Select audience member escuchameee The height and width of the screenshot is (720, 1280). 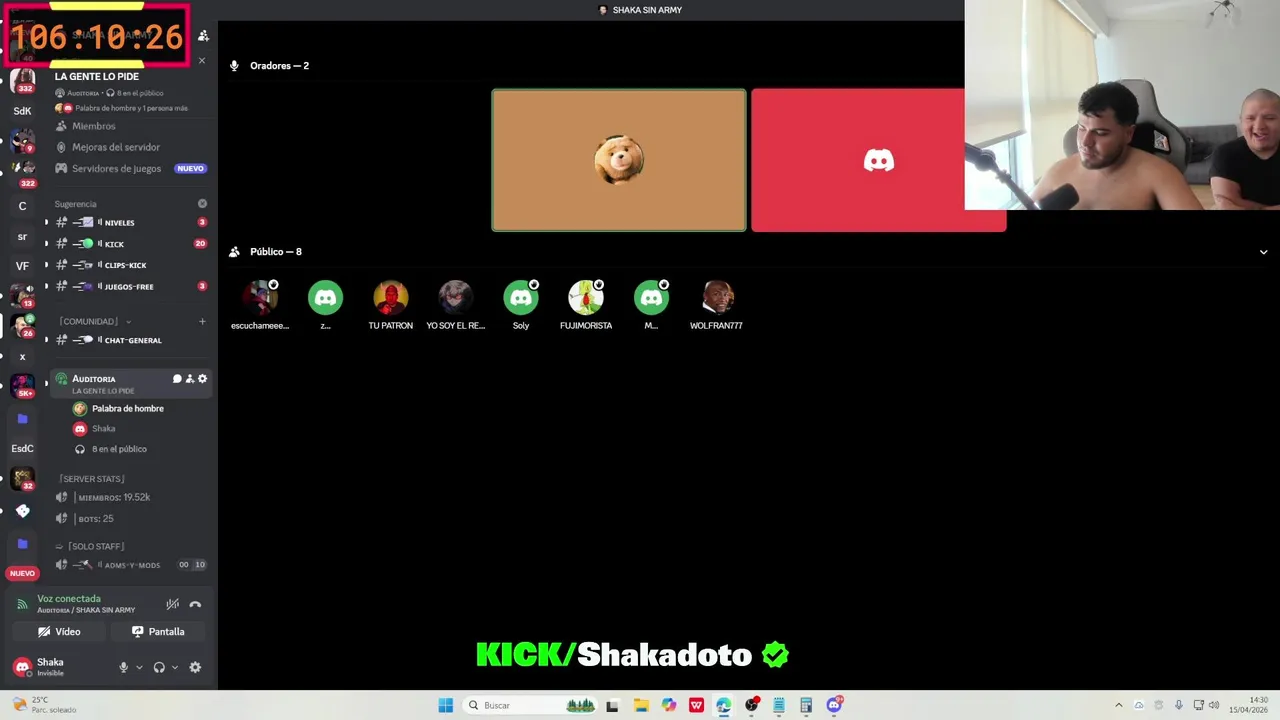260,305
